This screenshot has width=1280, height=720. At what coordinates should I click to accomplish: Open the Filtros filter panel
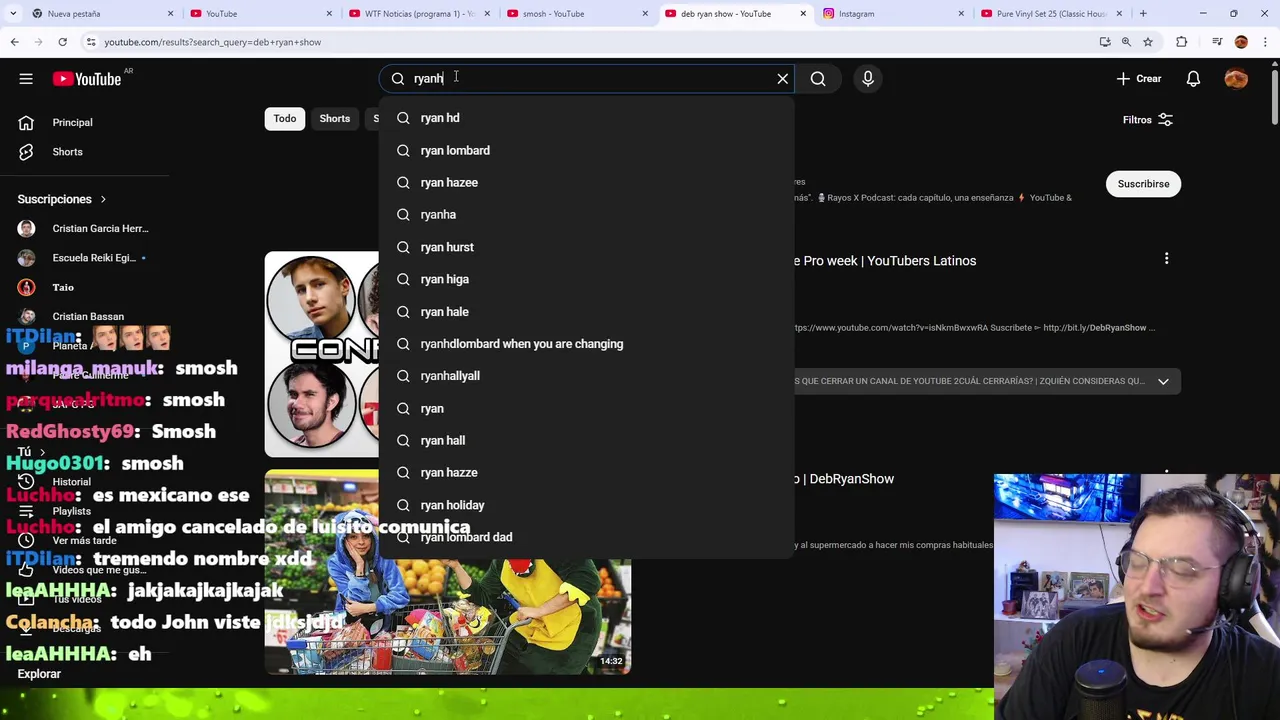1148,120
